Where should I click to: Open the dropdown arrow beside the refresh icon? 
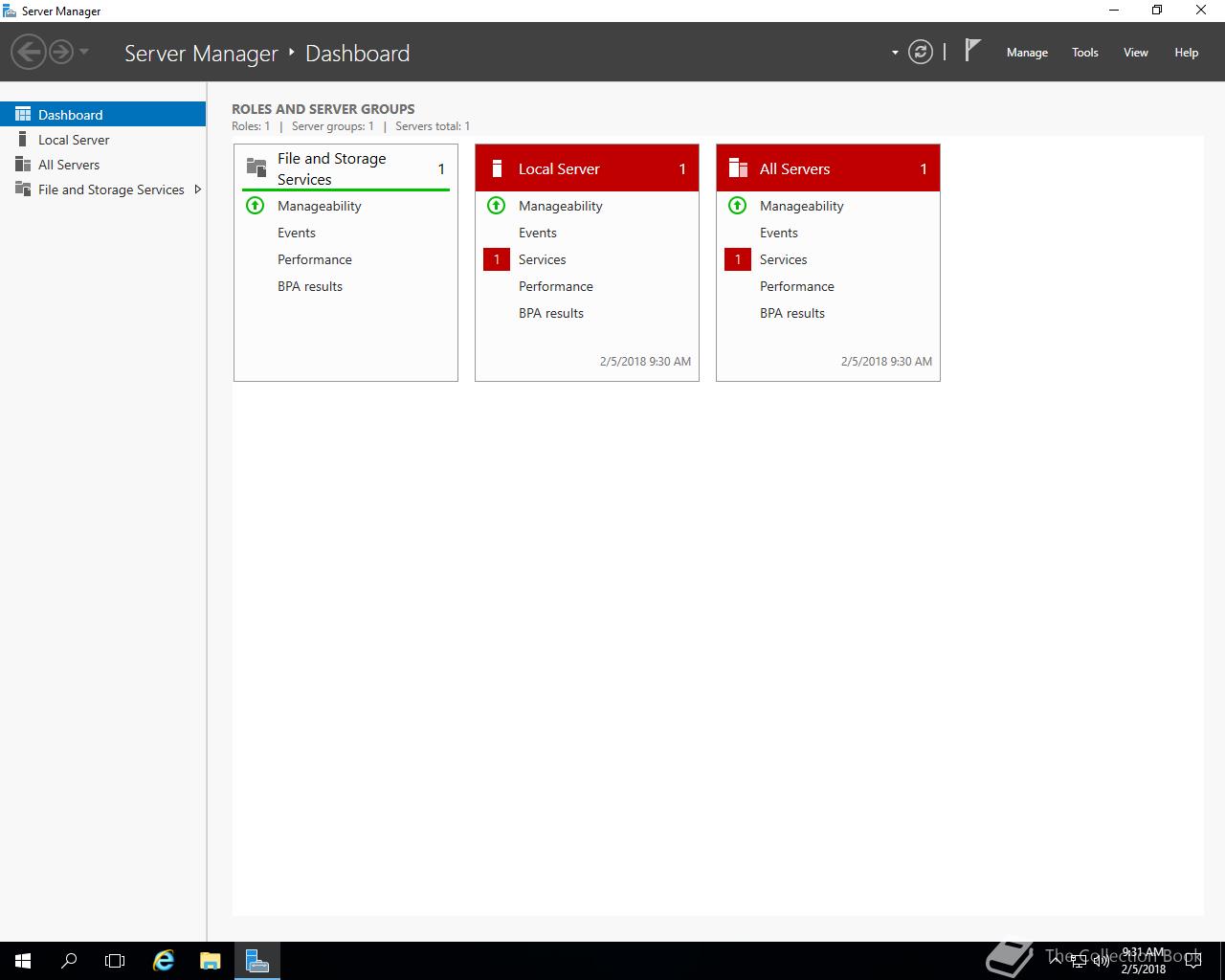895,53
